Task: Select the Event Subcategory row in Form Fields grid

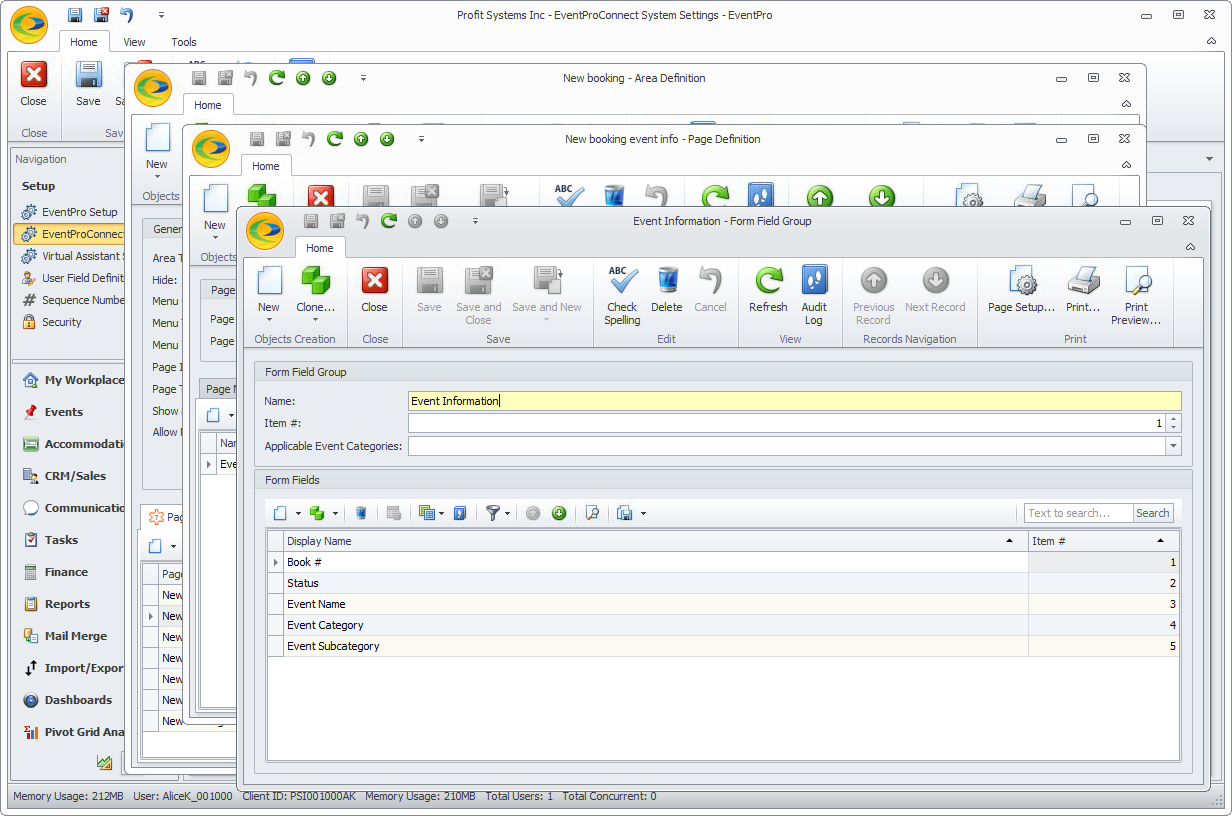Action: point(723,646)
